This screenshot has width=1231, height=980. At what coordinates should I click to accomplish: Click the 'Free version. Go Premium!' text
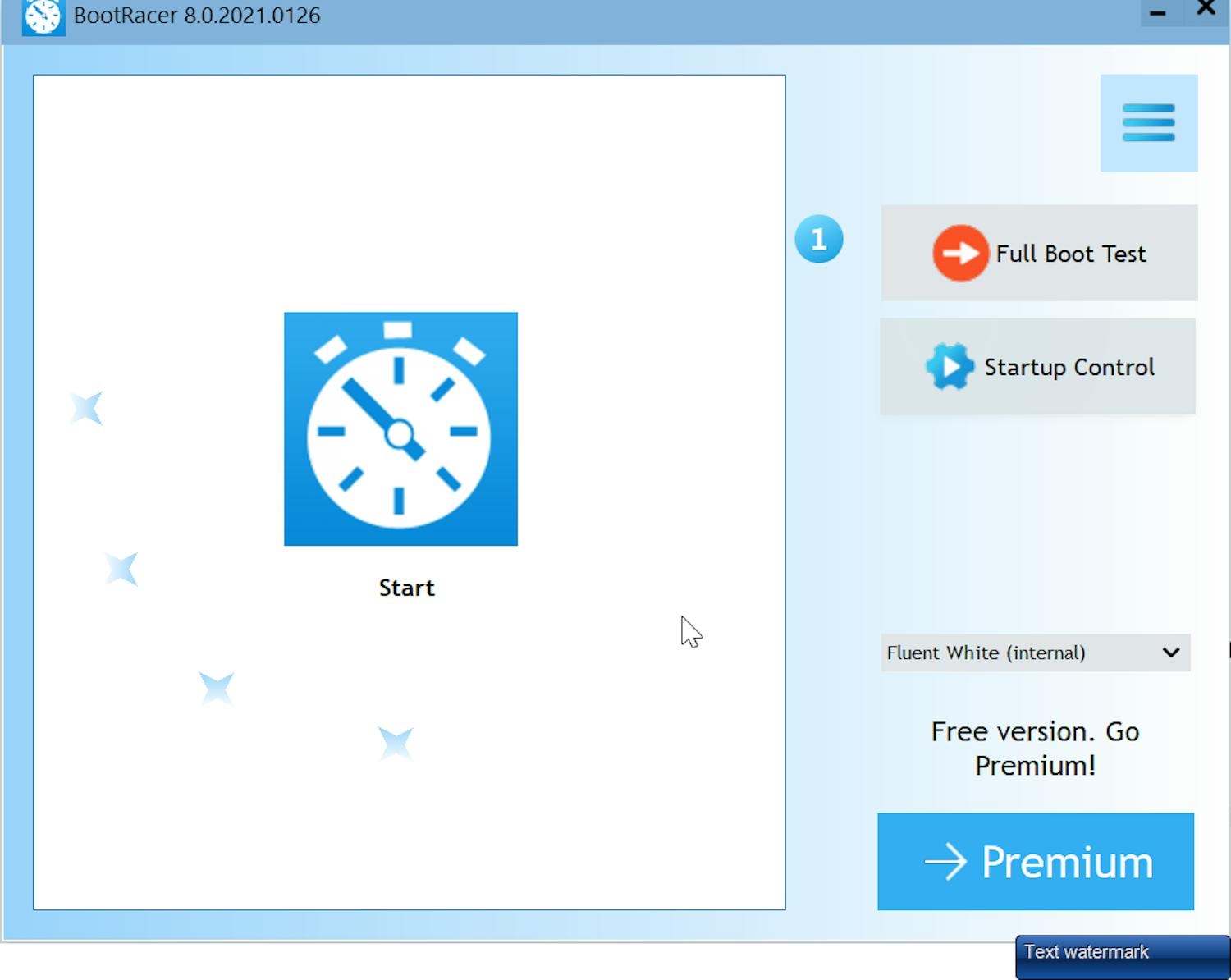click(1035, 748)
